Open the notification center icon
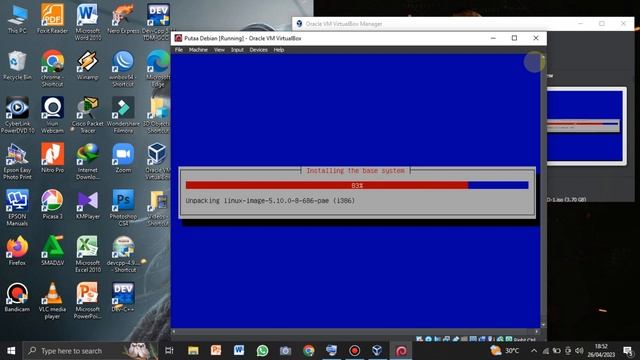This screenshot has height=360, width=640. point(628,351)
